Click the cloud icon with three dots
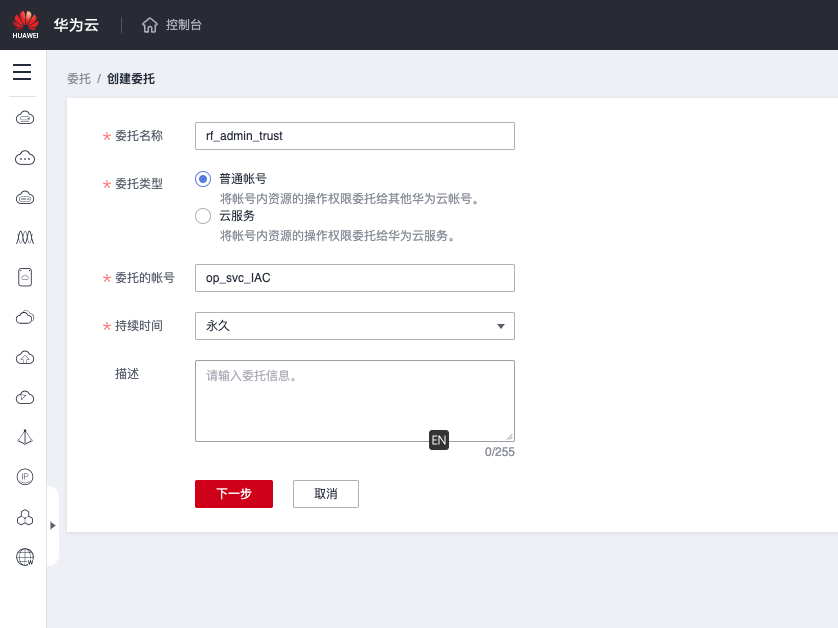The width and height of the screenshot is (838, 628). coord(22,157)
